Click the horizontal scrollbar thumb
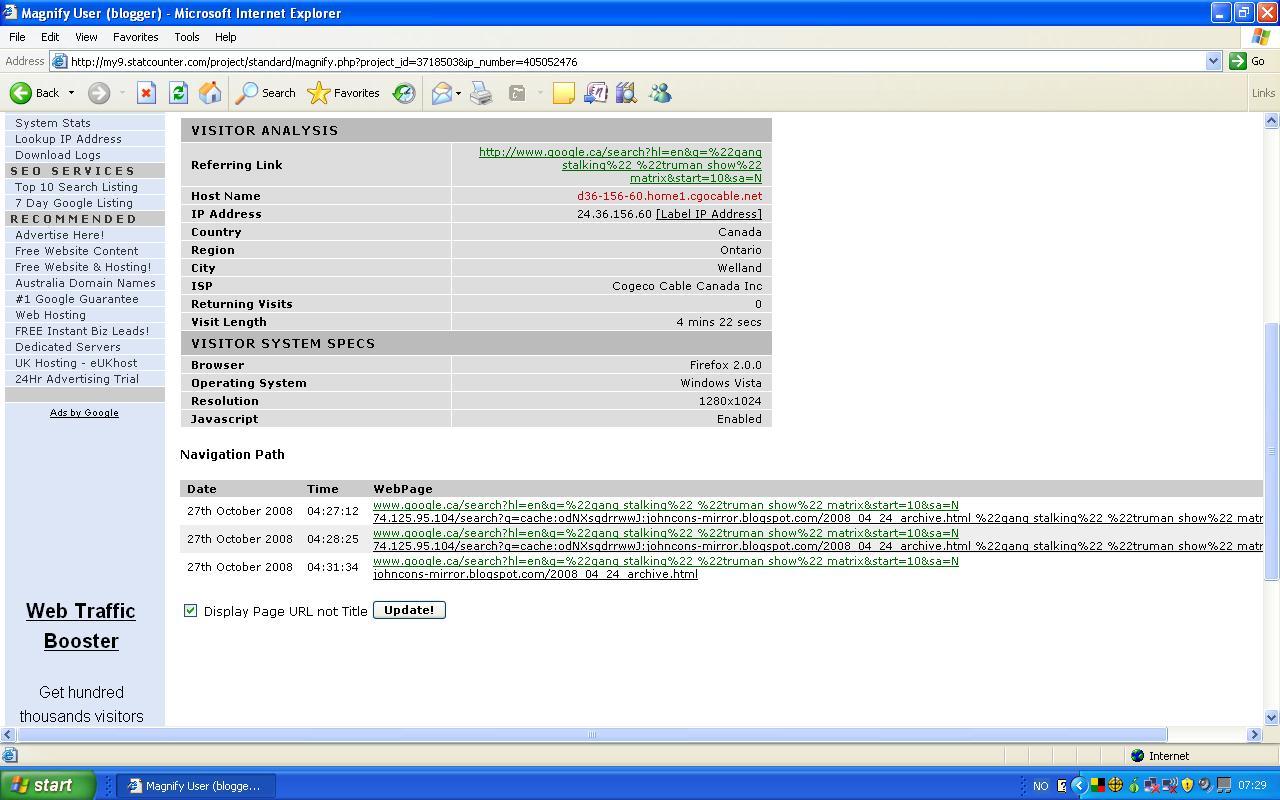The width and height of the screenshot is (1280, 800). pyautogui.click(x=592, y=734)
